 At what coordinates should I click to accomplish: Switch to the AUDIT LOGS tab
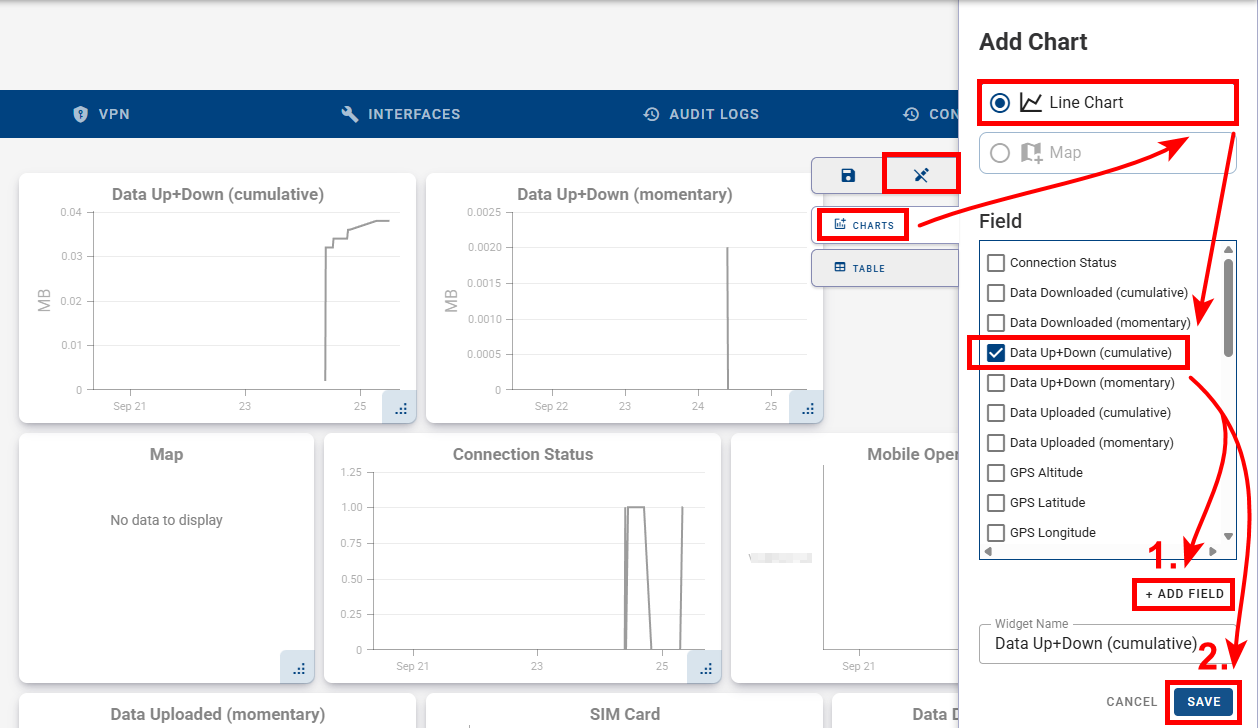click(x=701, y=114)
